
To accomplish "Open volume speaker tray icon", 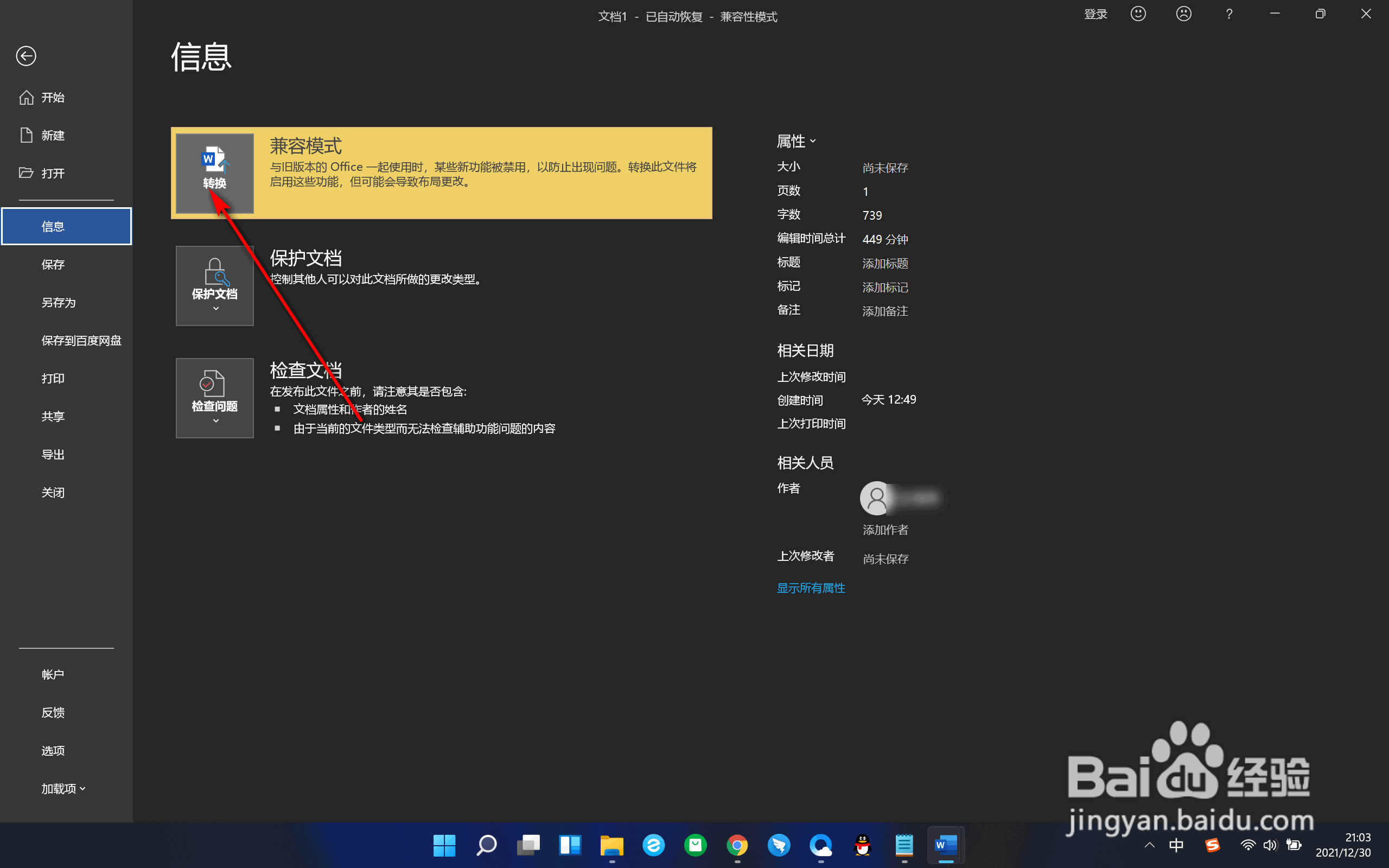I will (1270, 845).
